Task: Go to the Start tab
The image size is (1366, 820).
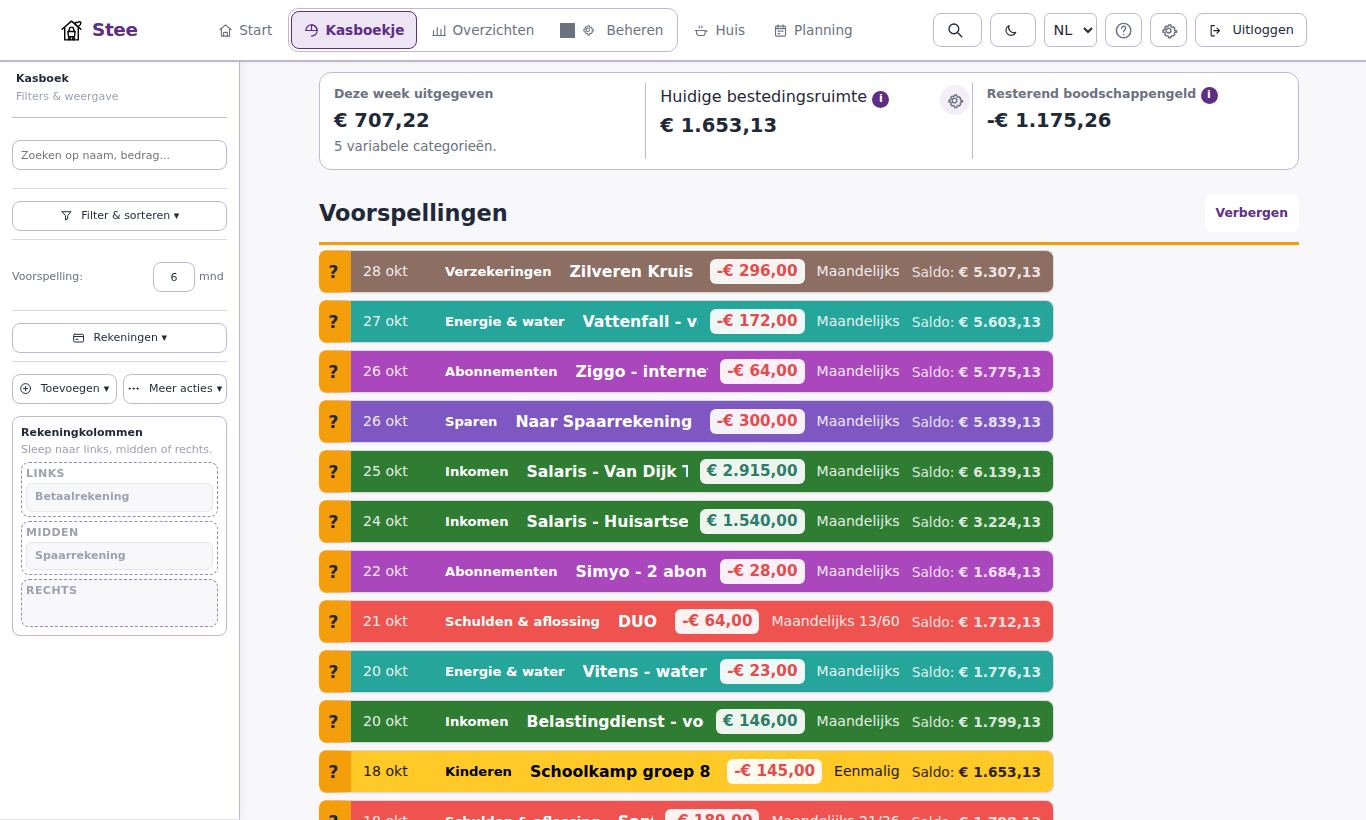Action: [245, 30]
